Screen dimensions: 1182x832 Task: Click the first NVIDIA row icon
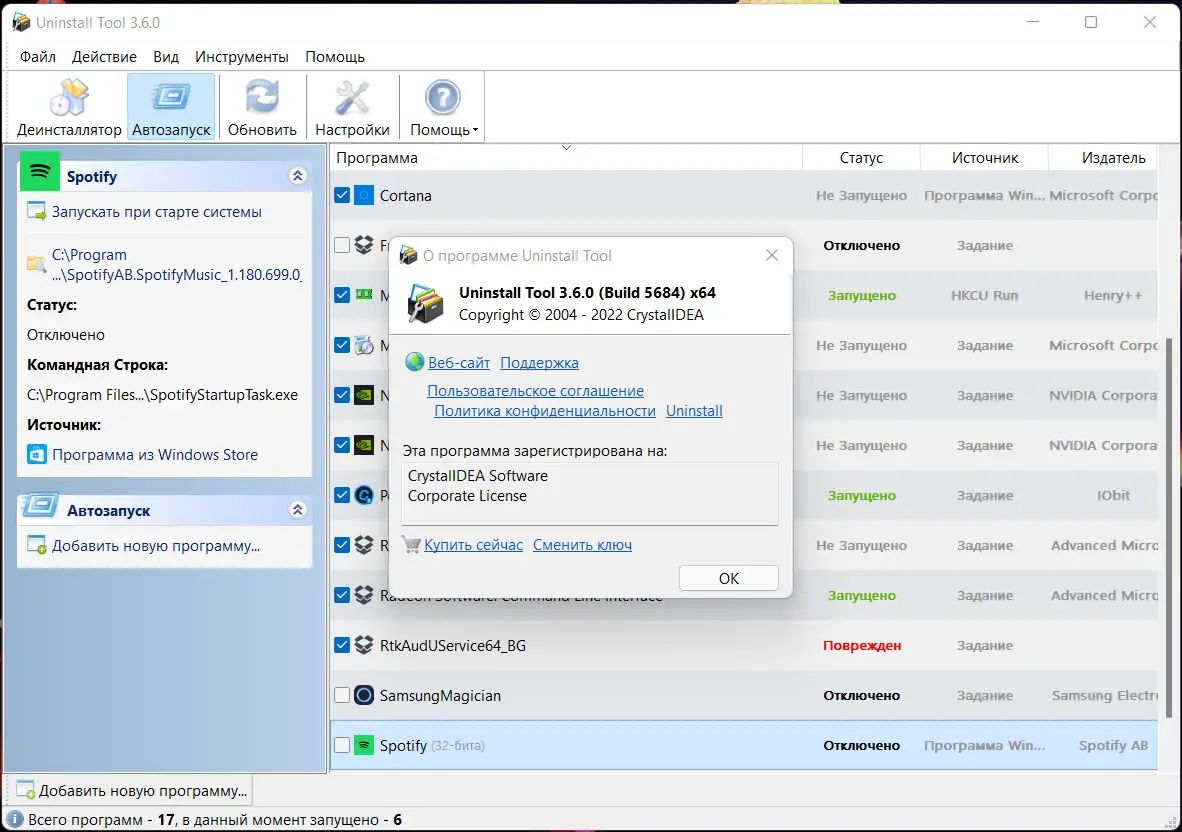364,395
